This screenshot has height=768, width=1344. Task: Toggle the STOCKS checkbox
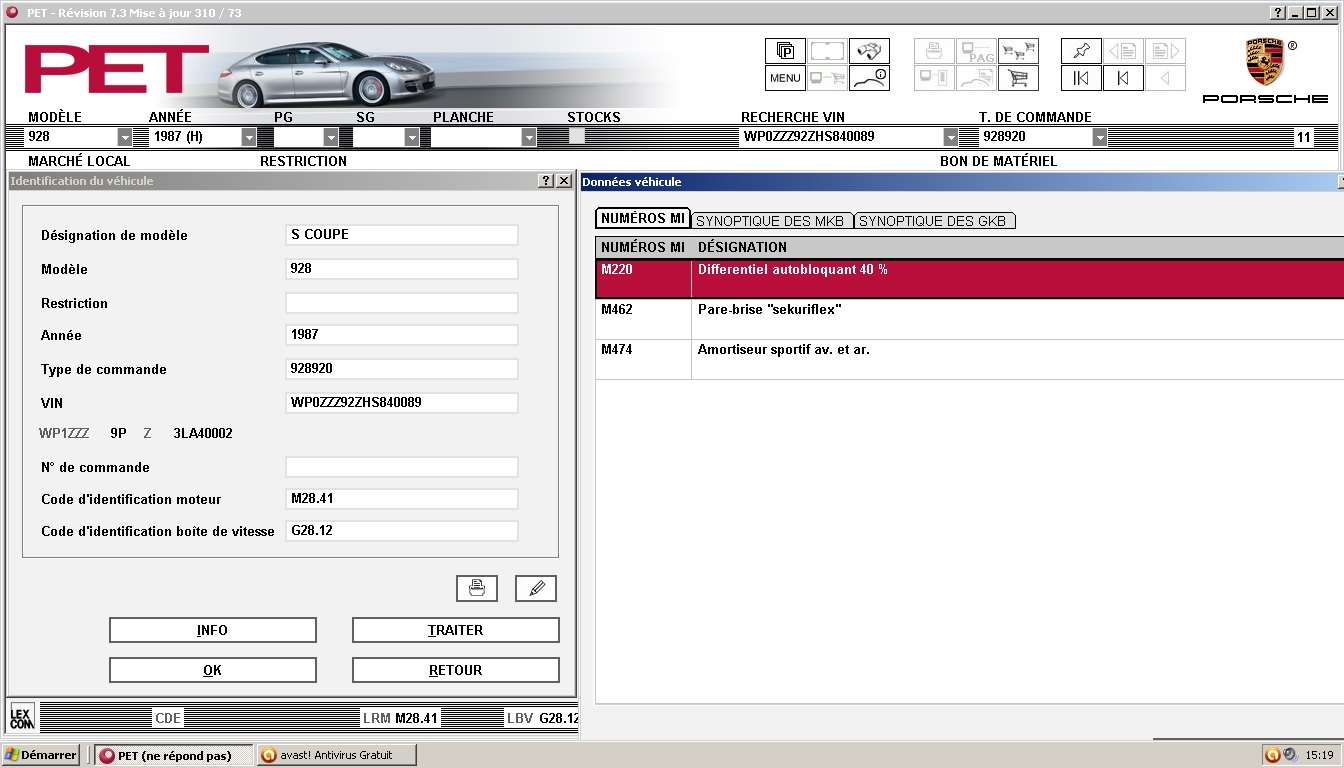pyautogui.click(x=577, y=136)
